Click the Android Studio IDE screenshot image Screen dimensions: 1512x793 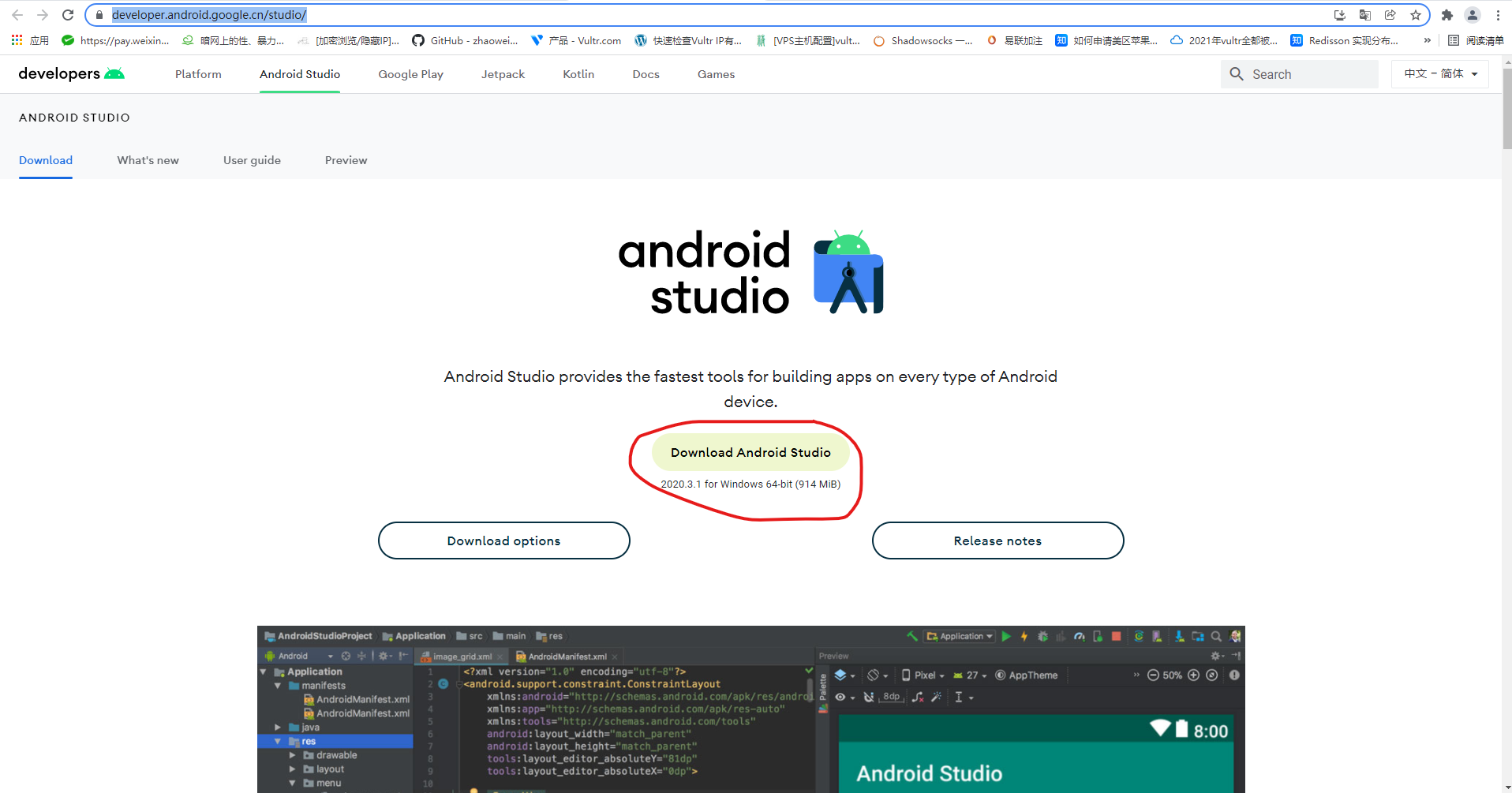(750, 709)
